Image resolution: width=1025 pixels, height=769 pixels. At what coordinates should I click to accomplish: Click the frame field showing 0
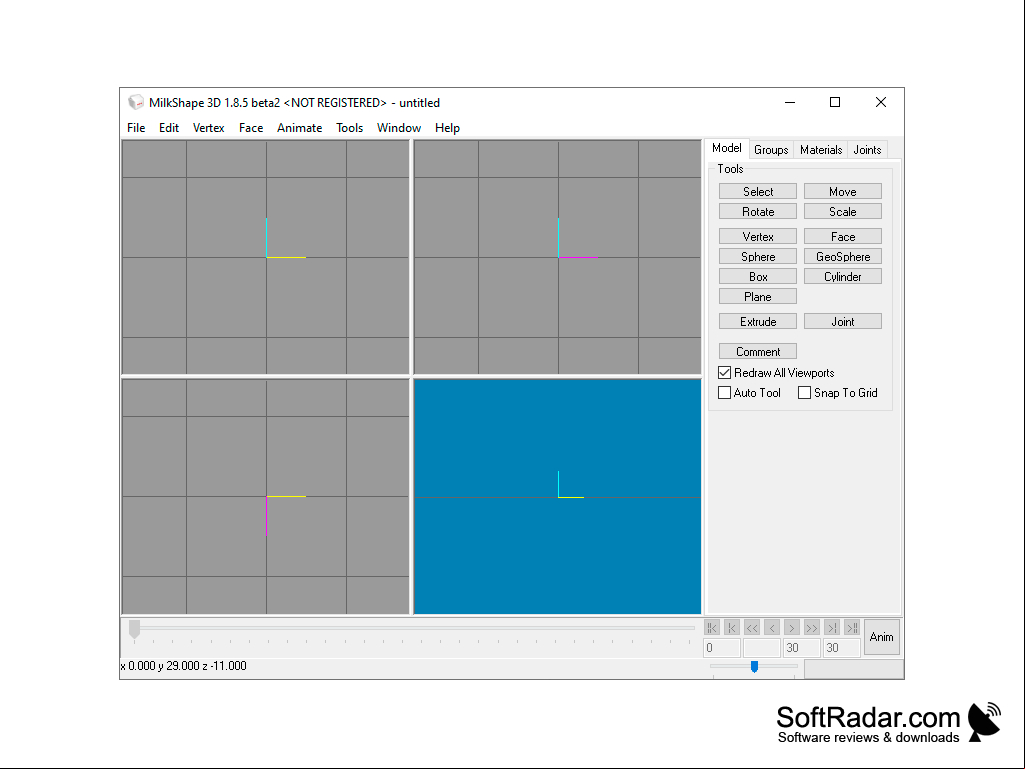(722, 648)
